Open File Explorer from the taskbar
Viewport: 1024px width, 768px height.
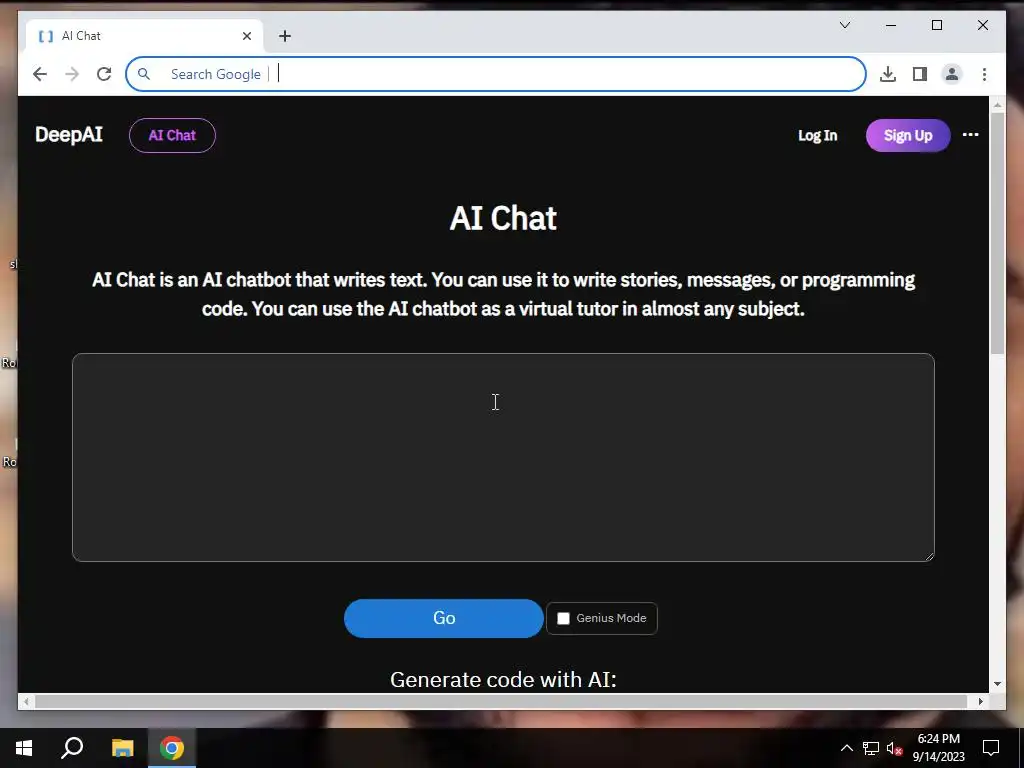122,748
